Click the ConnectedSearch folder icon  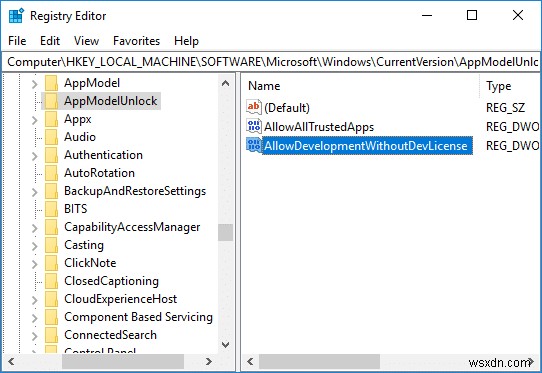pos(51,335)
